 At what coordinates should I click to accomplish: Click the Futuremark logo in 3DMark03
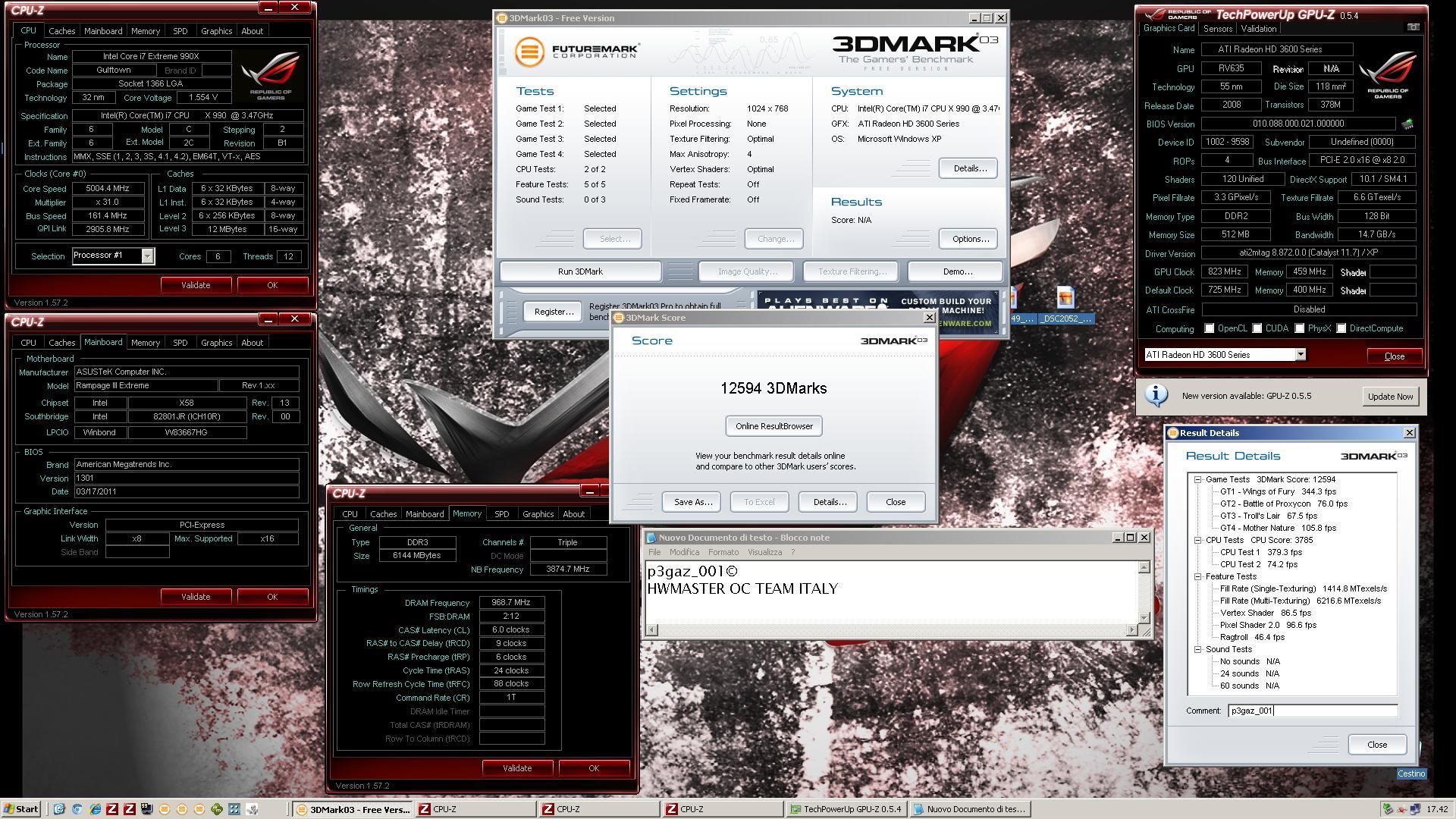tap(576, 52)
